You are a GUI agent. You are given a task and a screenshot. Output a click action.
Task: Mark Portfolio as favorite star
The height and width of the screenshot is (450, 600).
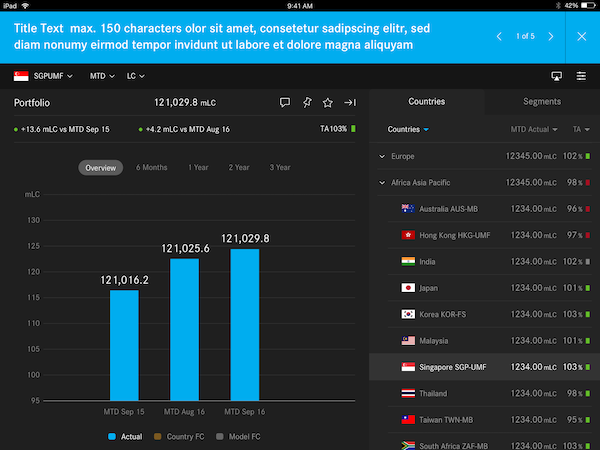328,102
